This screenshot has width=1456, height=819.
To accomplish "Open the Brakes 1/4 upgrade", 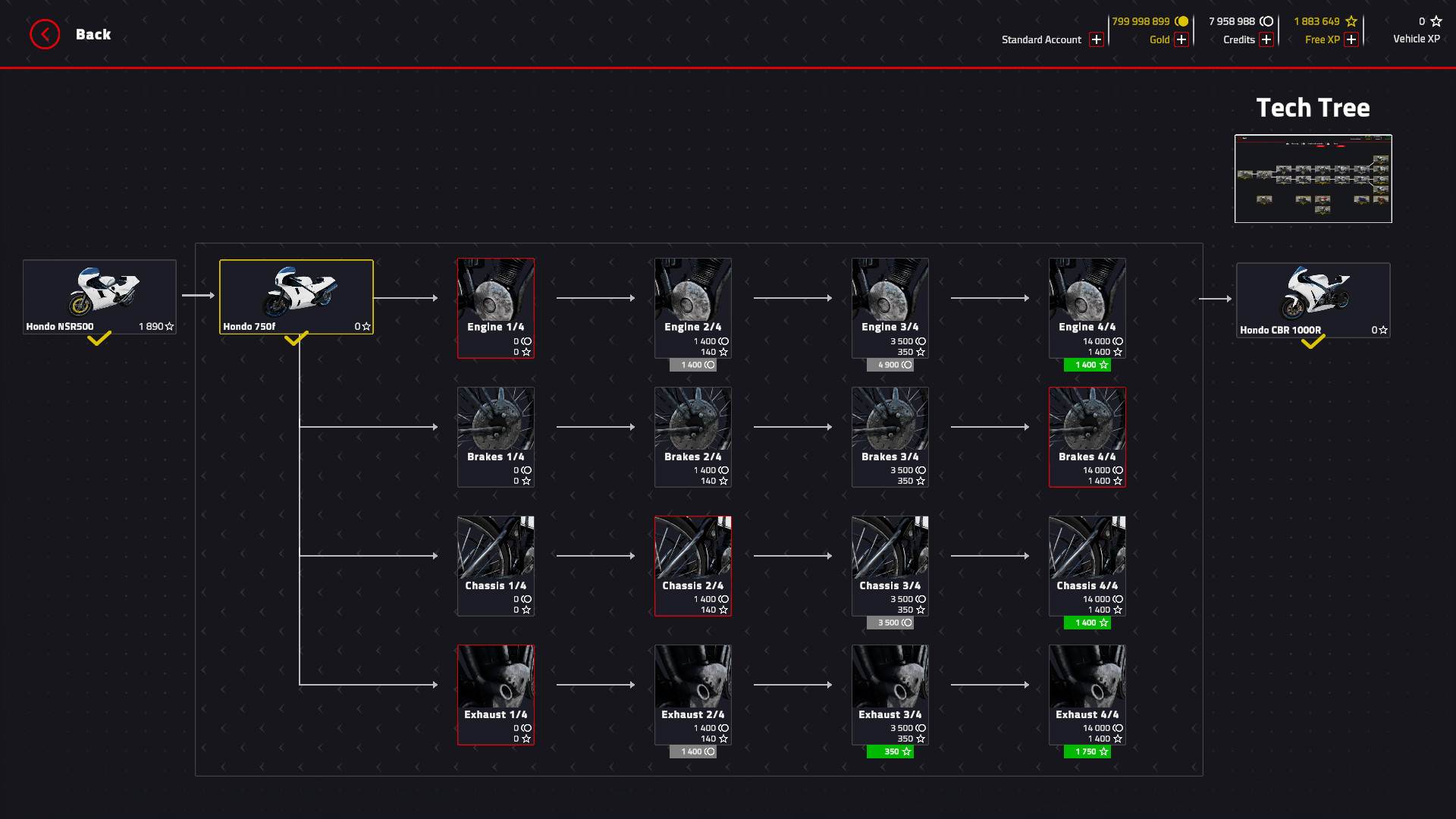I will (x=495, y=436).
